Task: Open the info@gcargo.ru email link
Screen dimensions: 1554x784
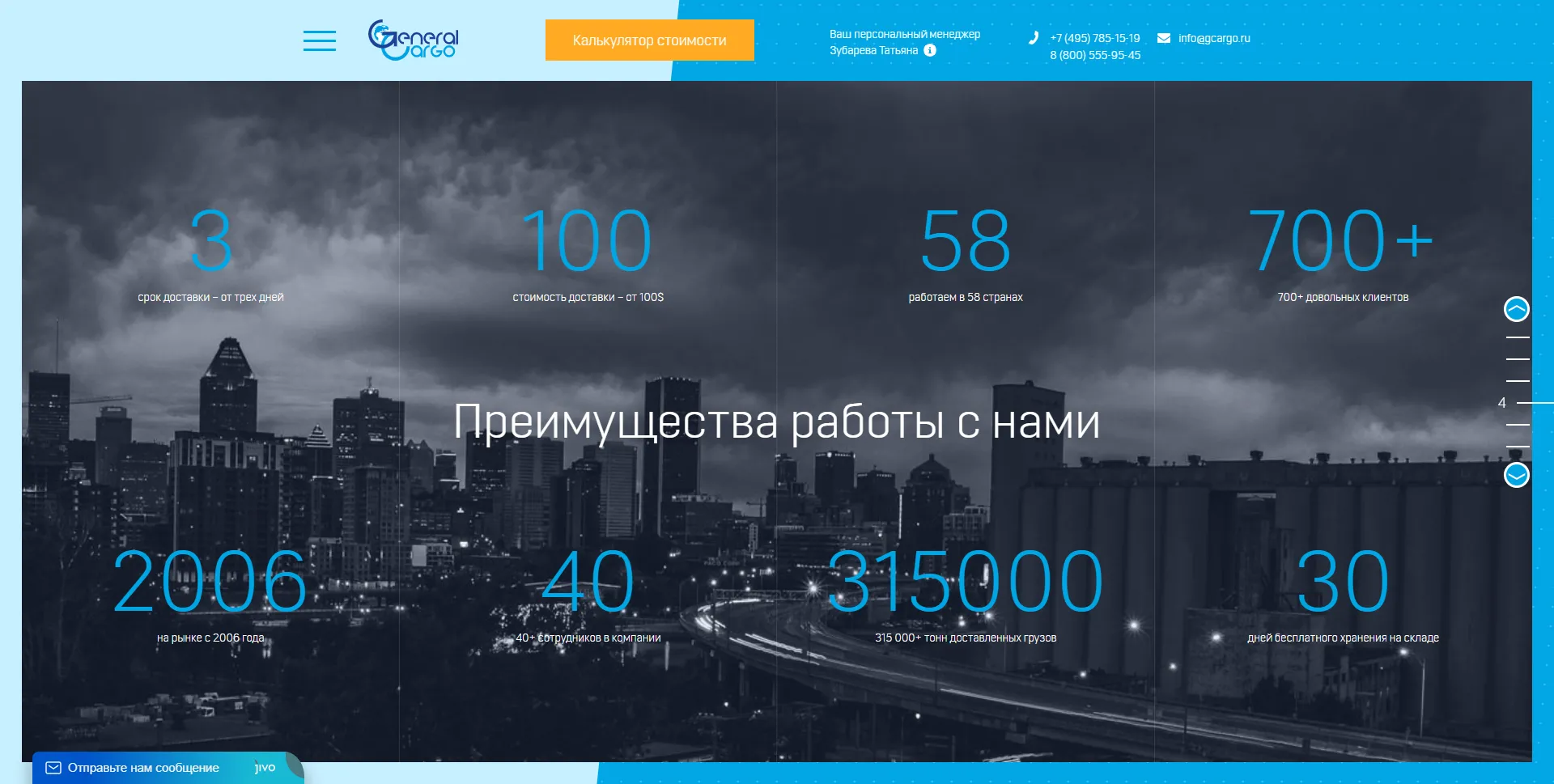Action: pyautogui.click(x=1214, y=38)
